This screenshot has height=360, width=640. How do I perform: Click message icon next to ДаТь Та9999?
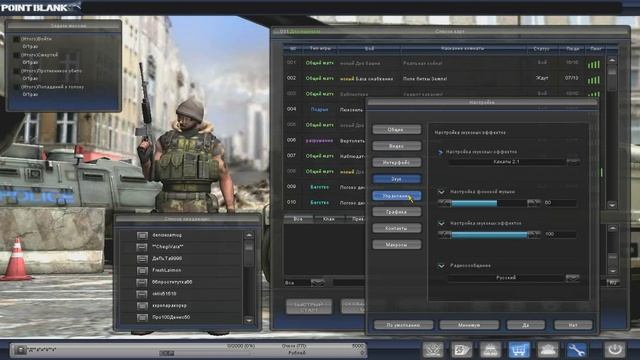142,259
